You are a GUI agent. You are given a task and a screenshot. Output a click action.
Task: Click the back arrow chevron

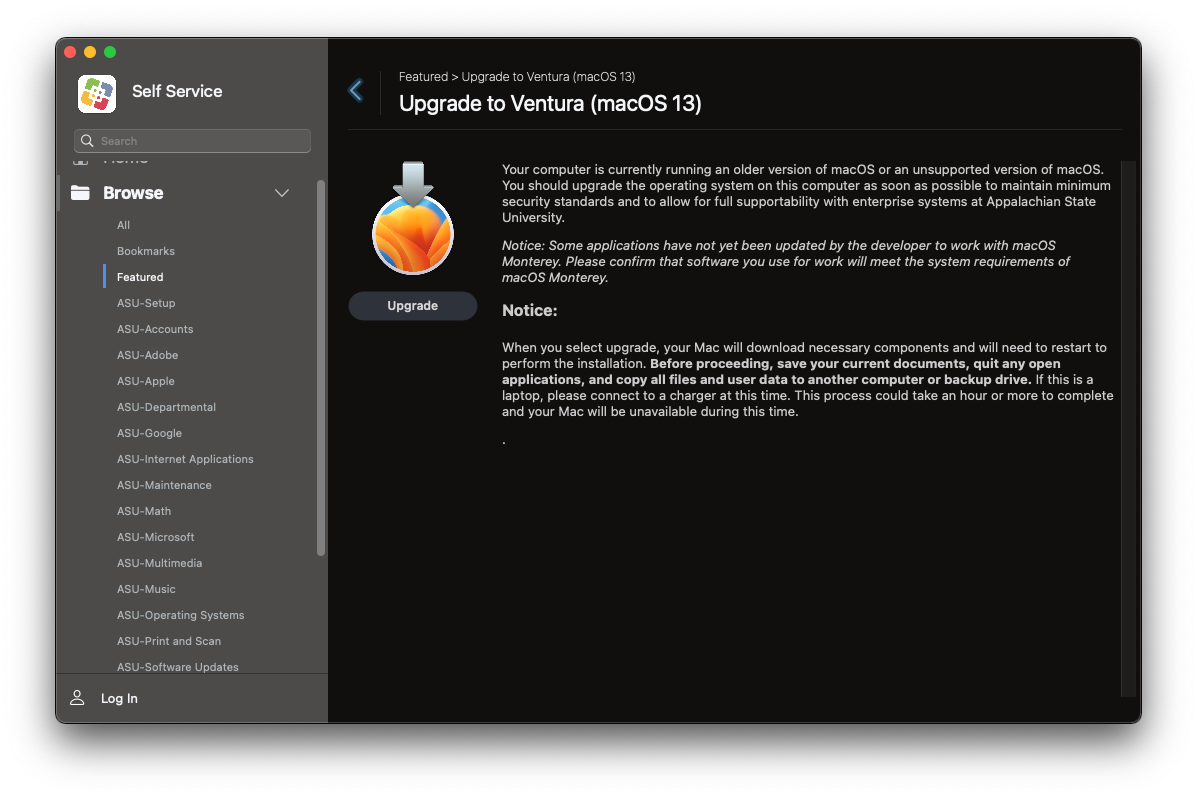[x=355, y=91]
